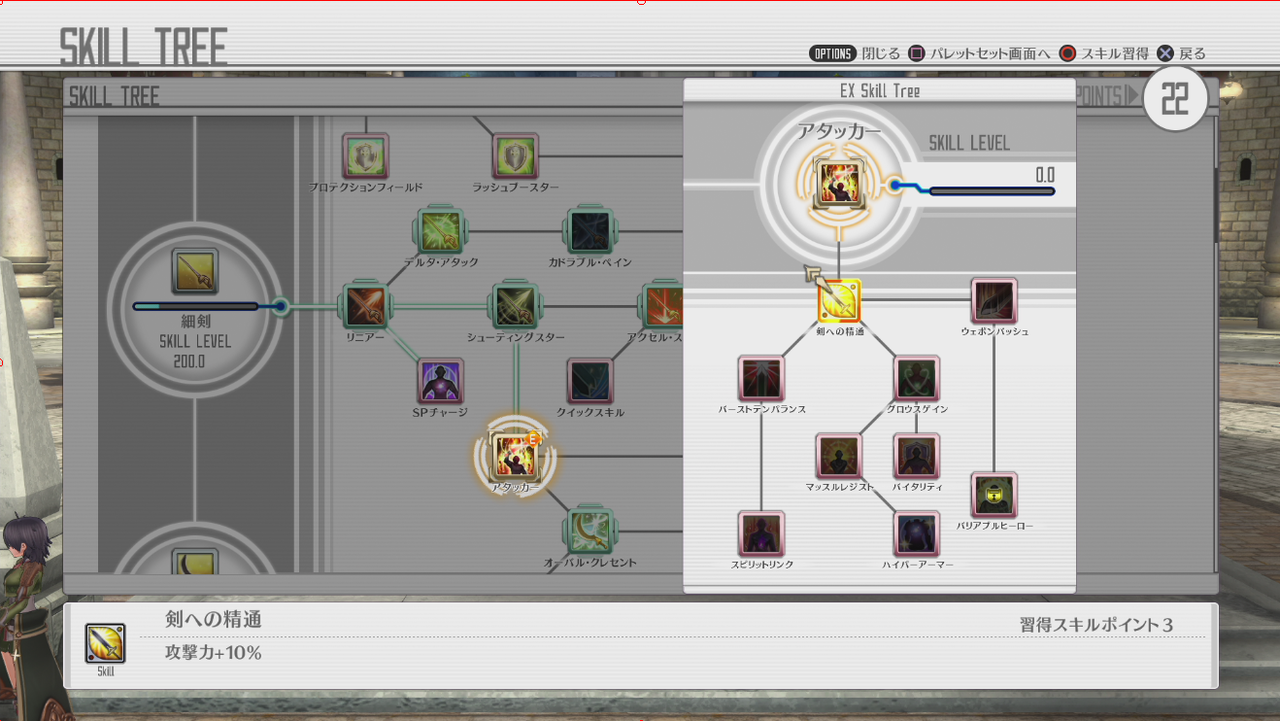The height and width of the screenshot is (721, 1280).
Task: Select the オーバル・クレセント skill icon
Action: coord(589,531)
